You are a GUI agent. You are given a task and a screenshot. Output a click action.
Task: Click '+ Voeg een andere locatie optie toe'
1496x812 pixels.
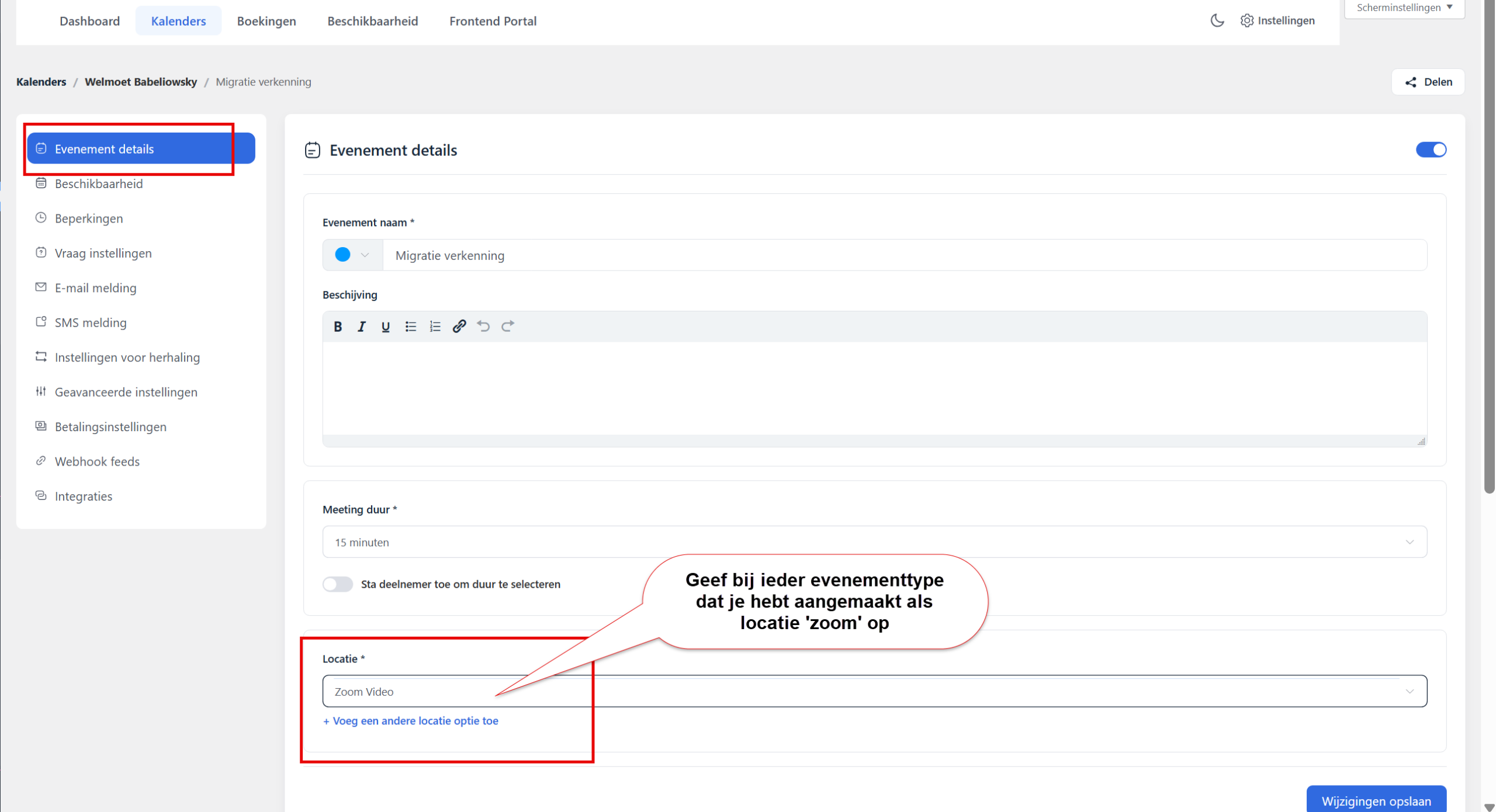pos(411,721)
